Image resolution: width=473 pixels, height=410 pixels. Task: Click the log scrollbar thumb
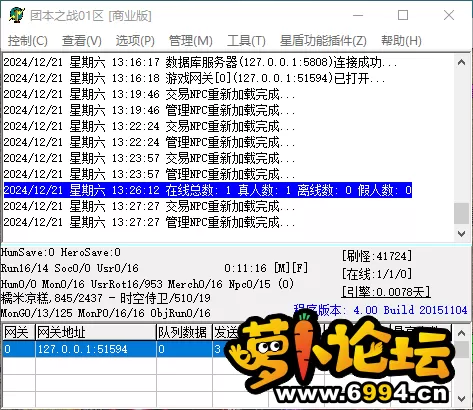tap(462, 213)
